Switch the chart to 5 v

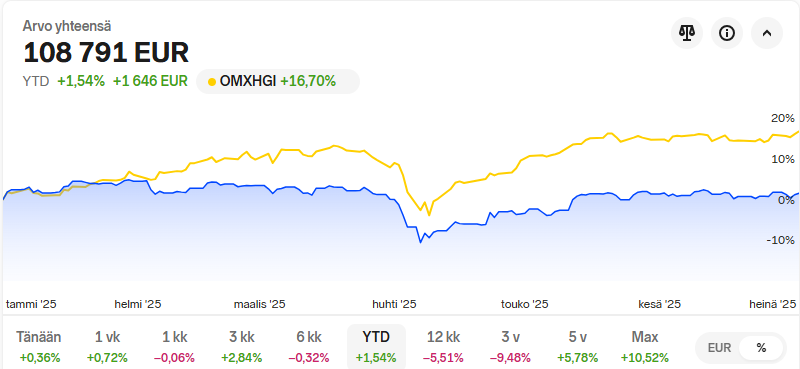(578, 346)
